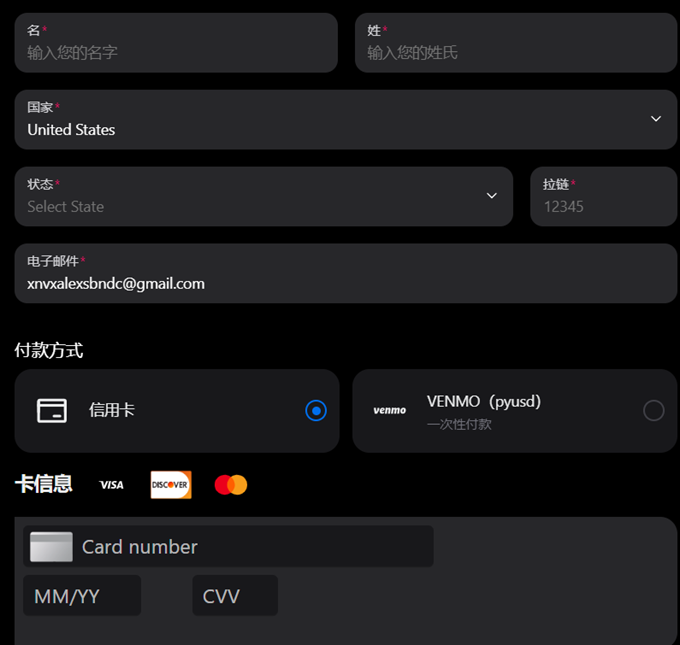Focus the Card number input

tap(228, 546)
